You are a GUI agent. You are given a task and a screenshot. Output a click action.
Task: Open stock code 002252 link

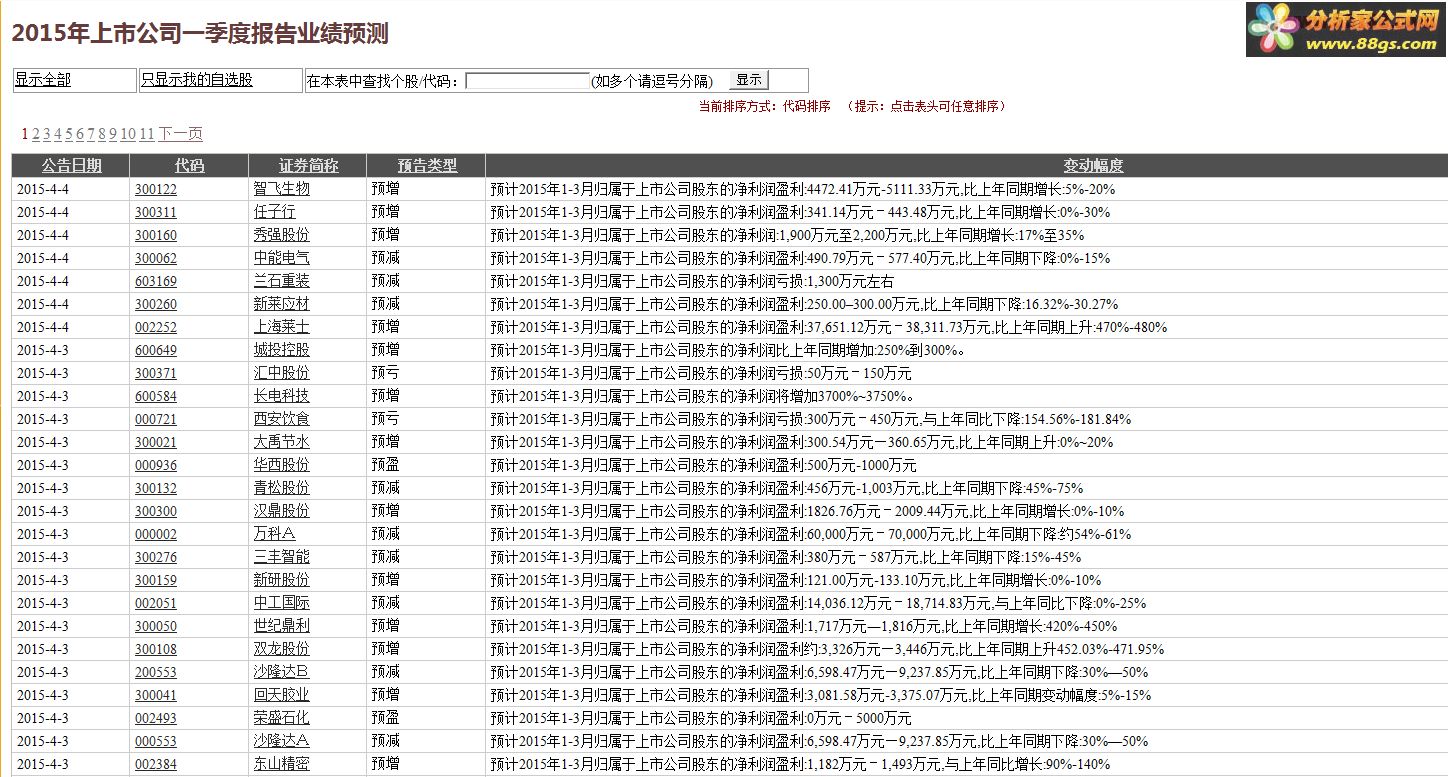pos(156,327)
